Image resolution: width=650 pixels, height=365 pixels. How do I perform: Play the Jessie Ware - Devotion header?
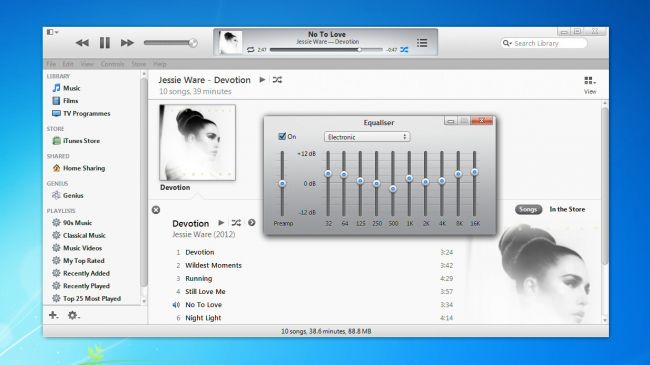[x=262, y=80]
